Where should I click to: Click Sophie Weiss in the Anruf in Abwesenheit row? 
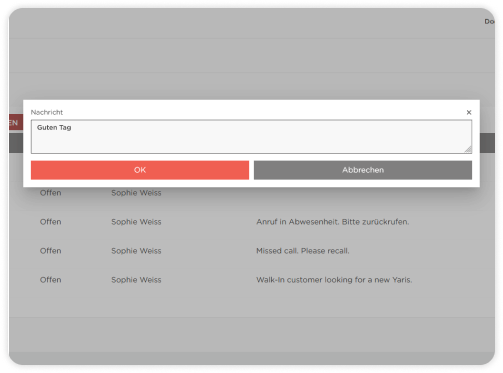[136, 222]
